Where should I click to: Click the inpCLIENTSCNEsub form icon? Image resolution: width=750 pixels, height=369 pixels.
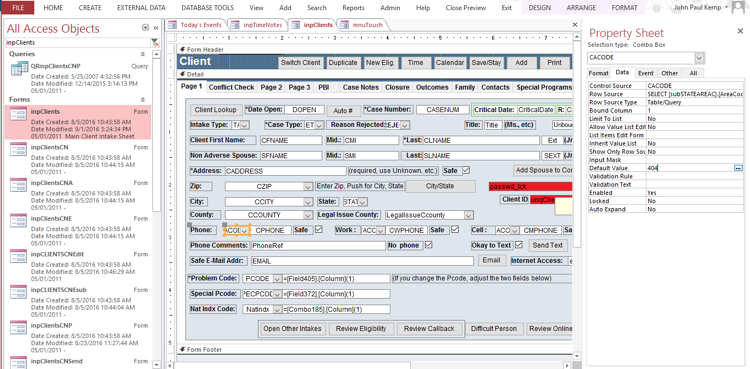click(x=19, y=292)
